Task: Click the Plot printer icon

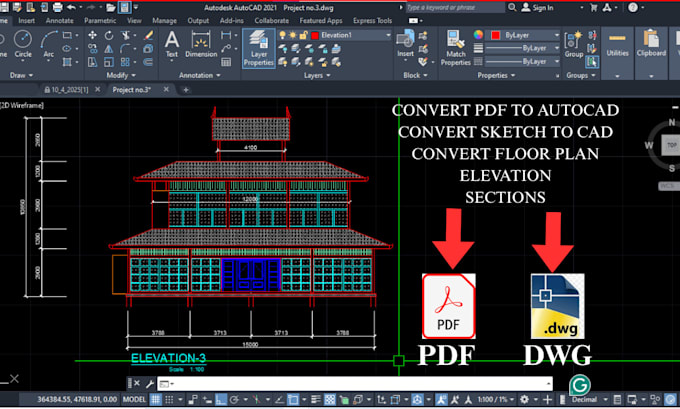Action: point(57,7)
